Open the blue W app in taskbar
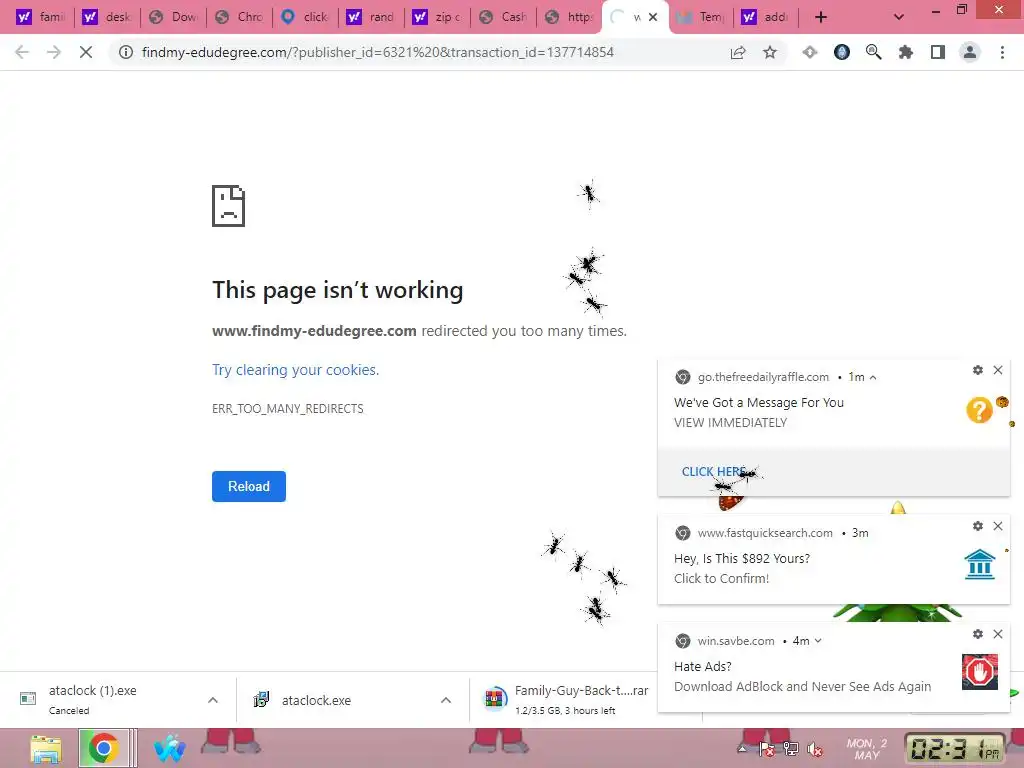The image size is (1024, 768). click(169, 748)
